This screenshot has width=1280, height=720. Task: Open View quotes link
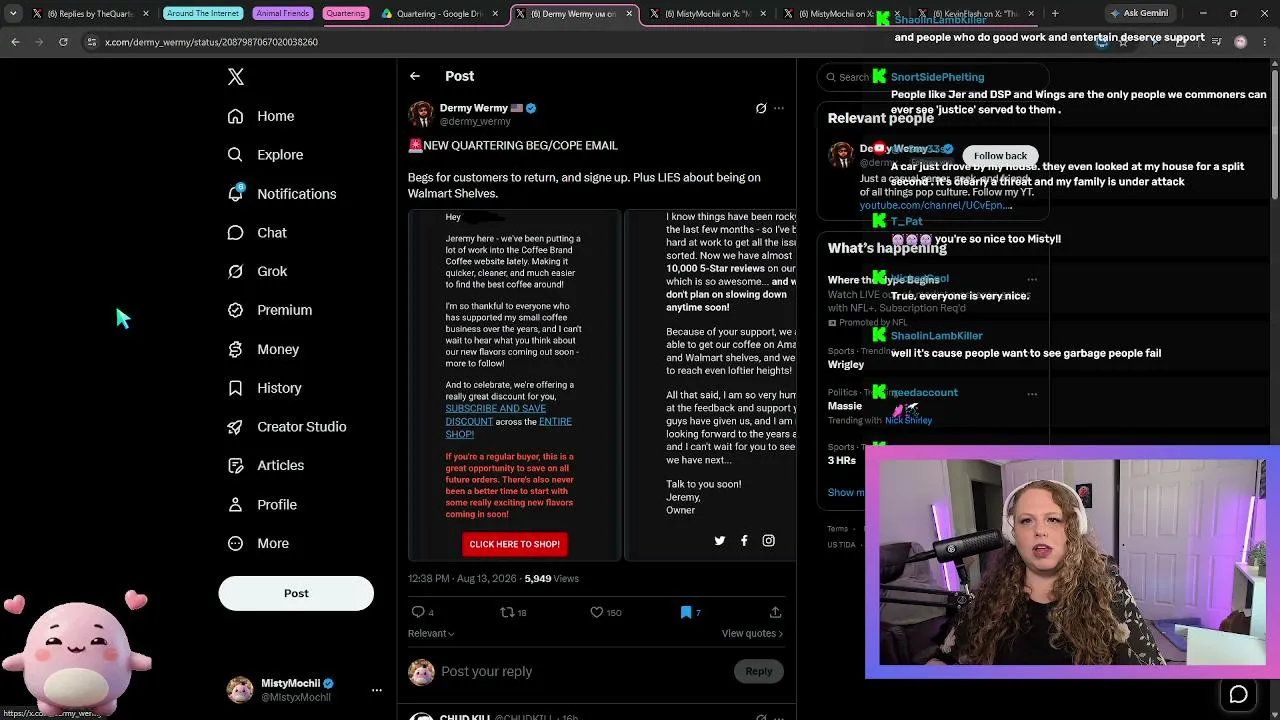752,633
